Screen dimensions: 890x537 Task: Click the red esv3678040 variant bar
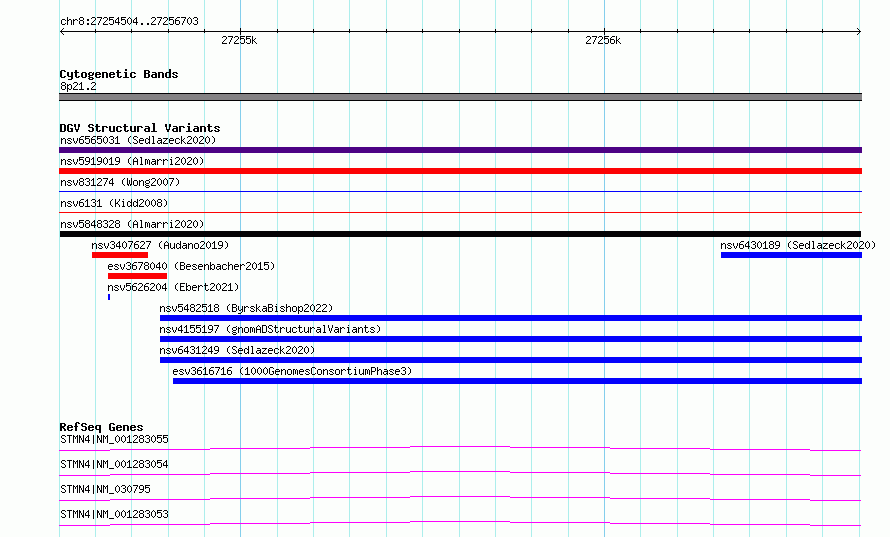pos(137,276)
